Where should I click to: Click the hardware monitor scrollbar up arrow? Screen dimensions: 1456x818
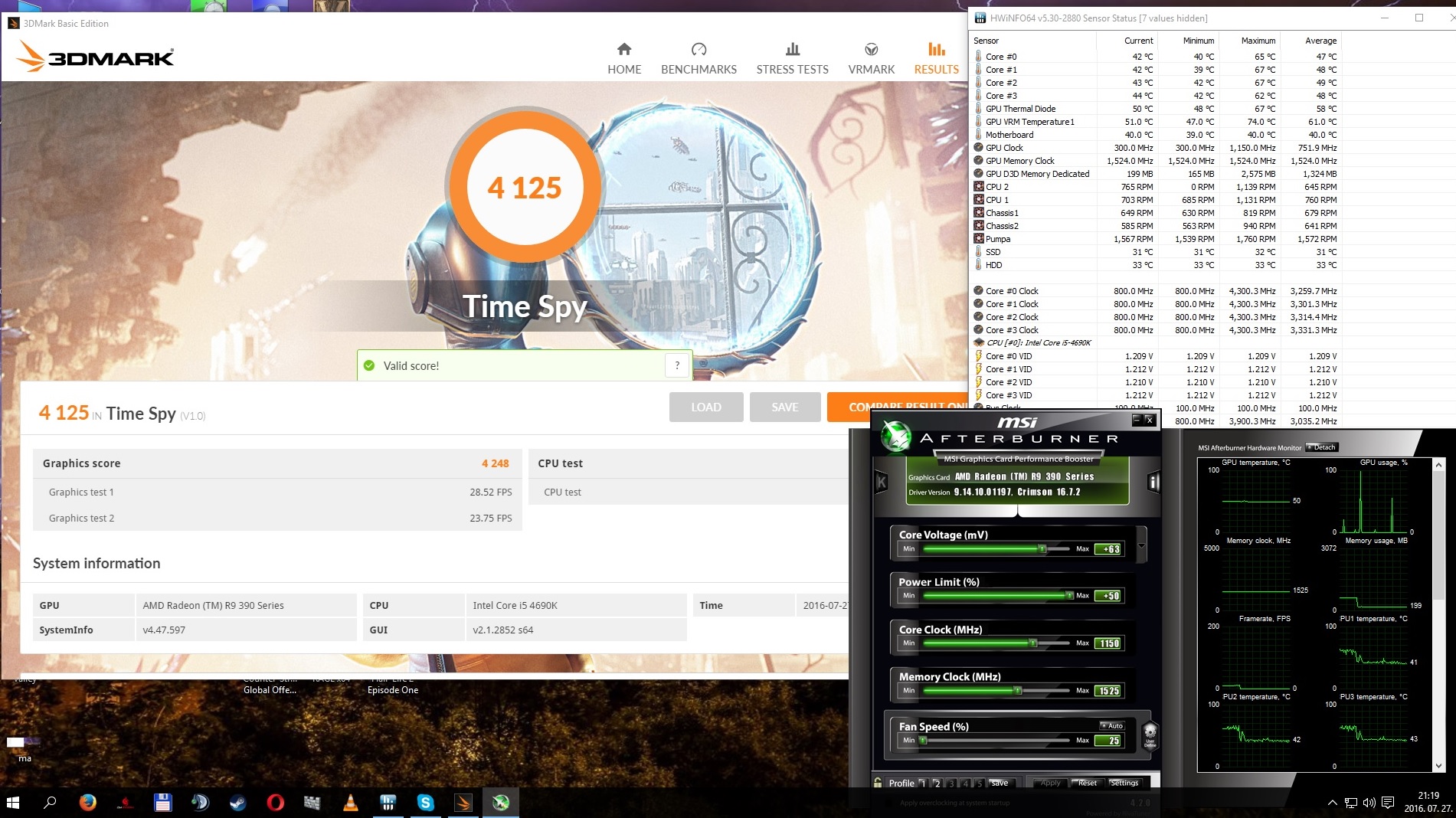click(1439, 464)
